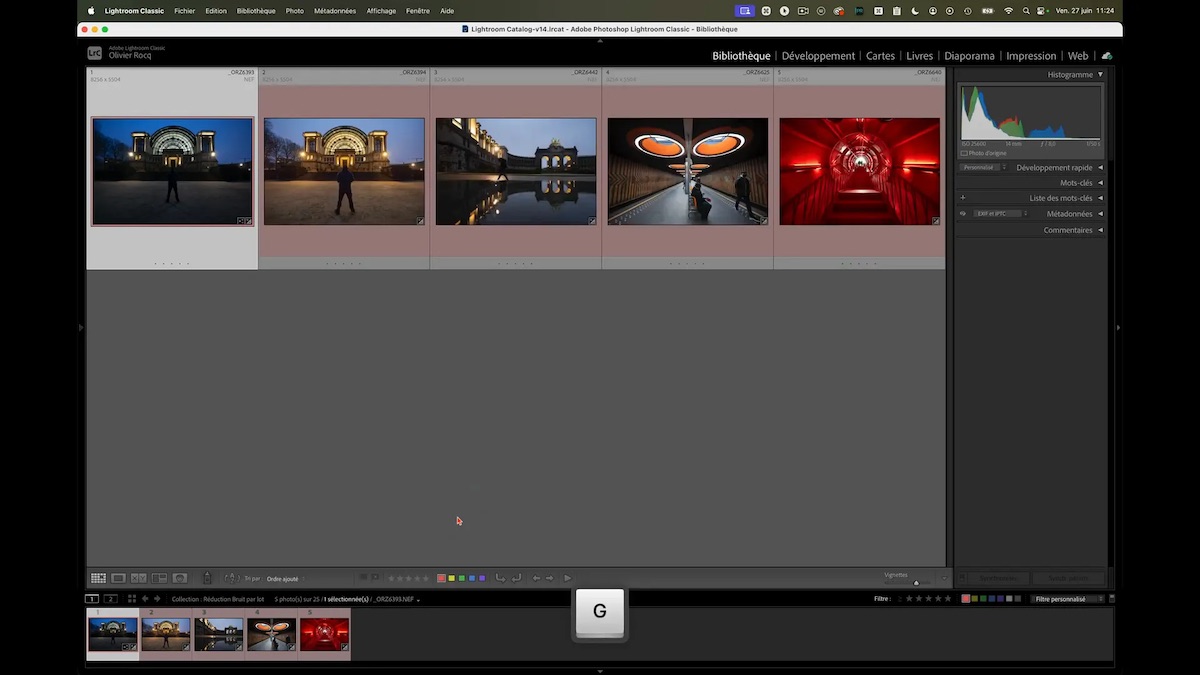This screenshot has height=675, width=1200.
Task: Select the orange ceiling station photo in grid
Action: 688,171
